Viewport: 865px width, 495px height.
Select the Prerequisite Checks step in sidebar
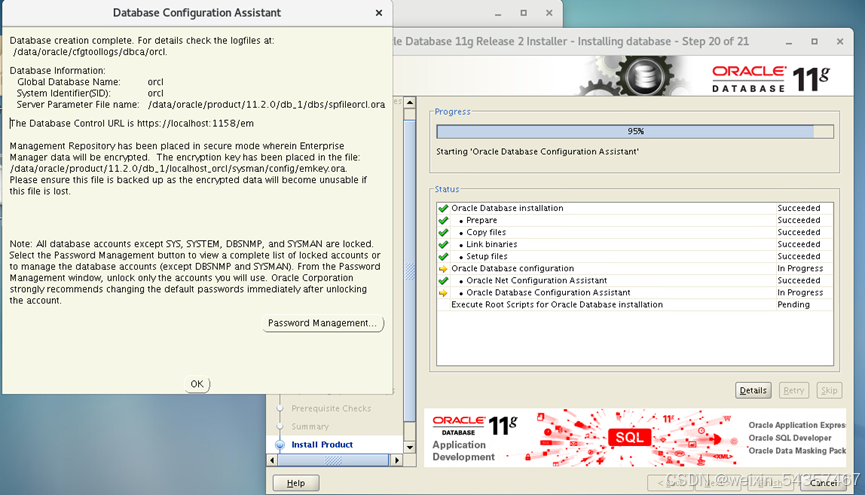[330, 409]
